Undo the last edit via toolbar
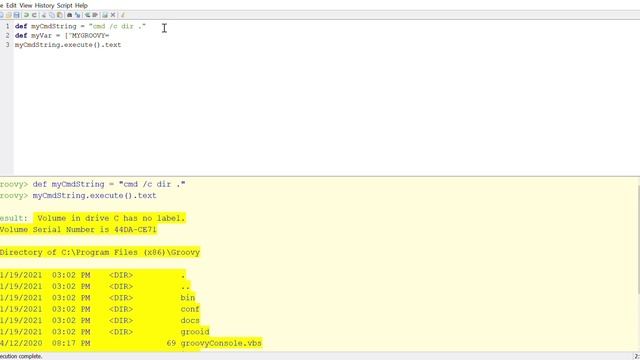This screenshot has height=360, width=640. pyautogui.click(x=26, y=15)
